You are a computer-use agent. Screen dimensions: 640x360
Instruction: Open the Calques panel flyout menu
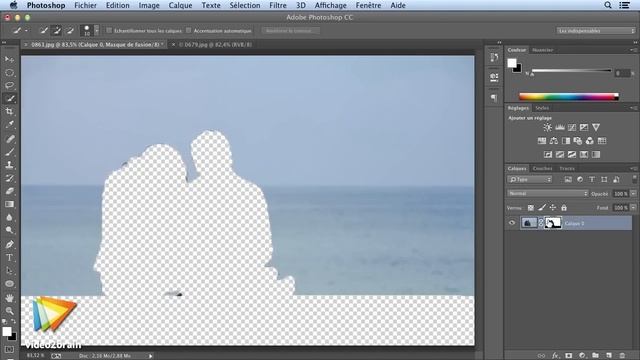click(x=633, y=168)
